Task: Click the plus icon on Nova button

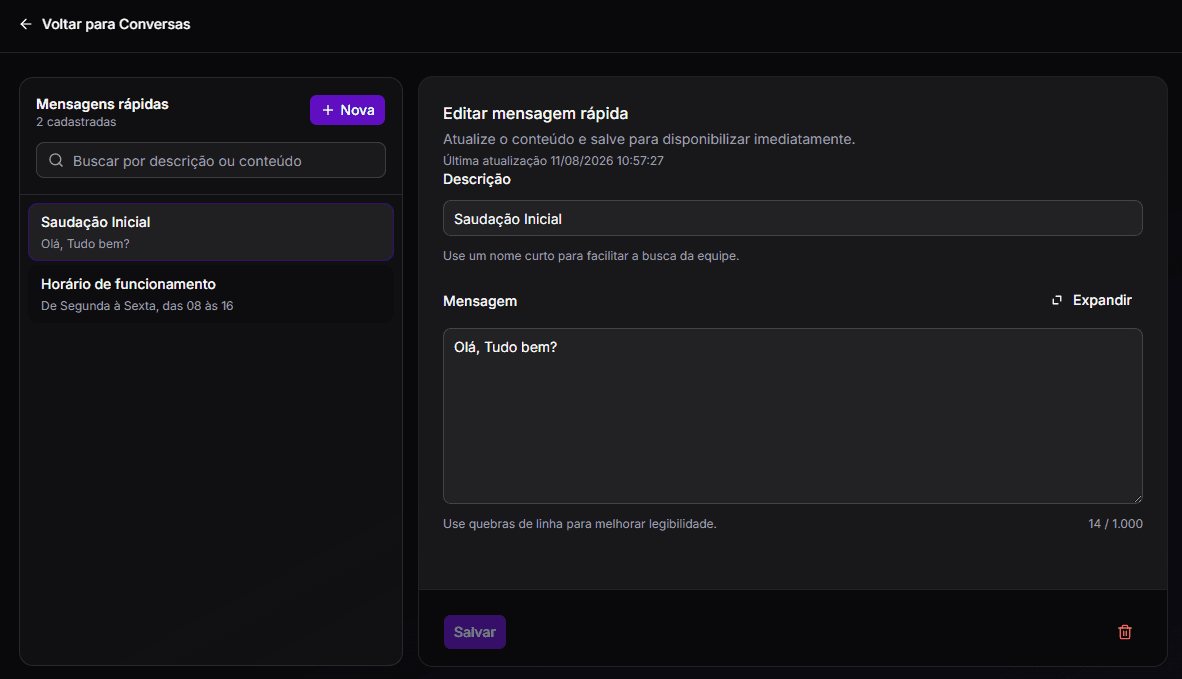Action: click(328, 110)
